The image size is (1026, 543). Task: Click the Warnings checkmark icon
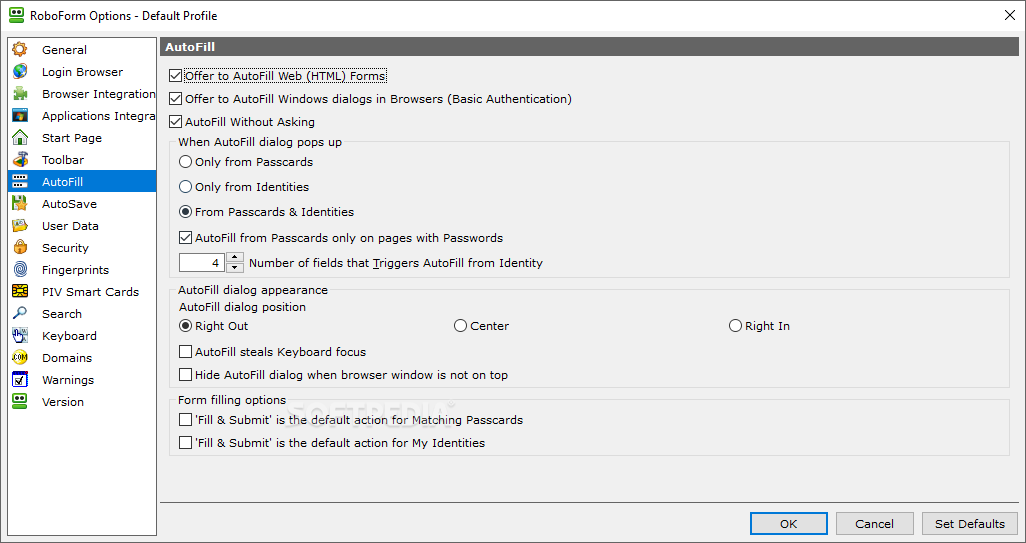20,380
